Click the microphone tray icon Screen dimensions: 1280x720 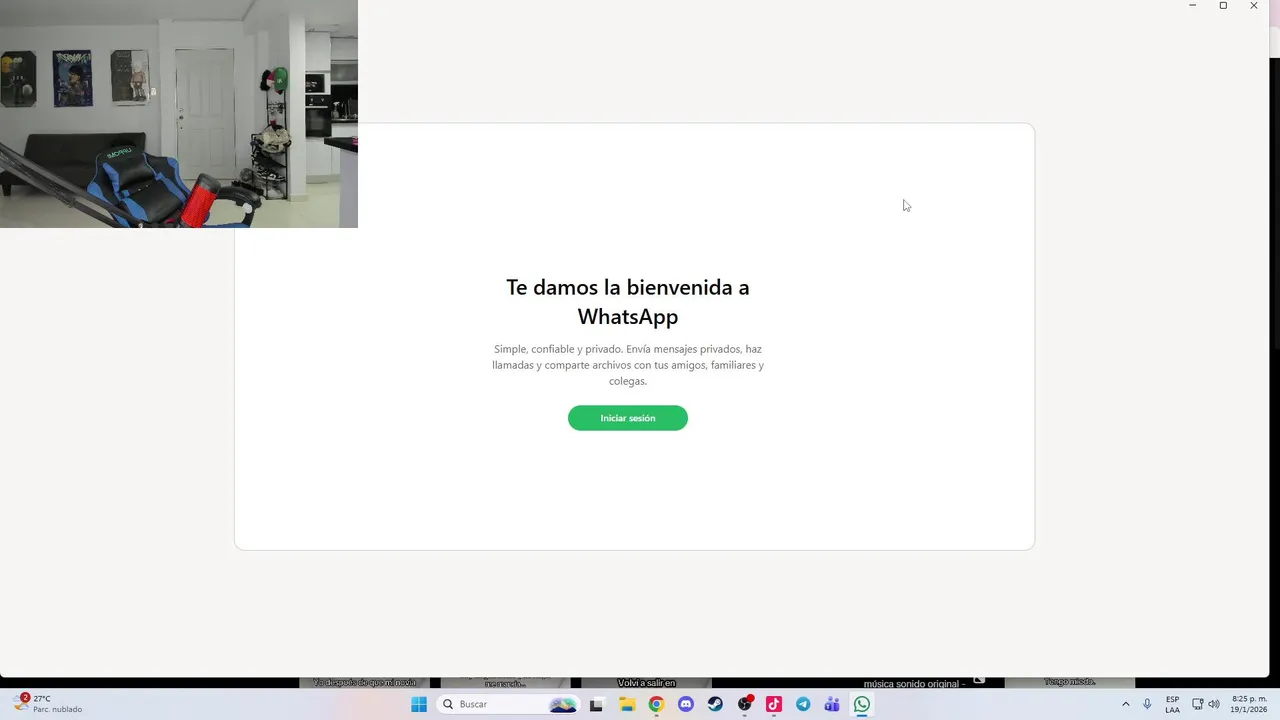tap(1147, 704)
